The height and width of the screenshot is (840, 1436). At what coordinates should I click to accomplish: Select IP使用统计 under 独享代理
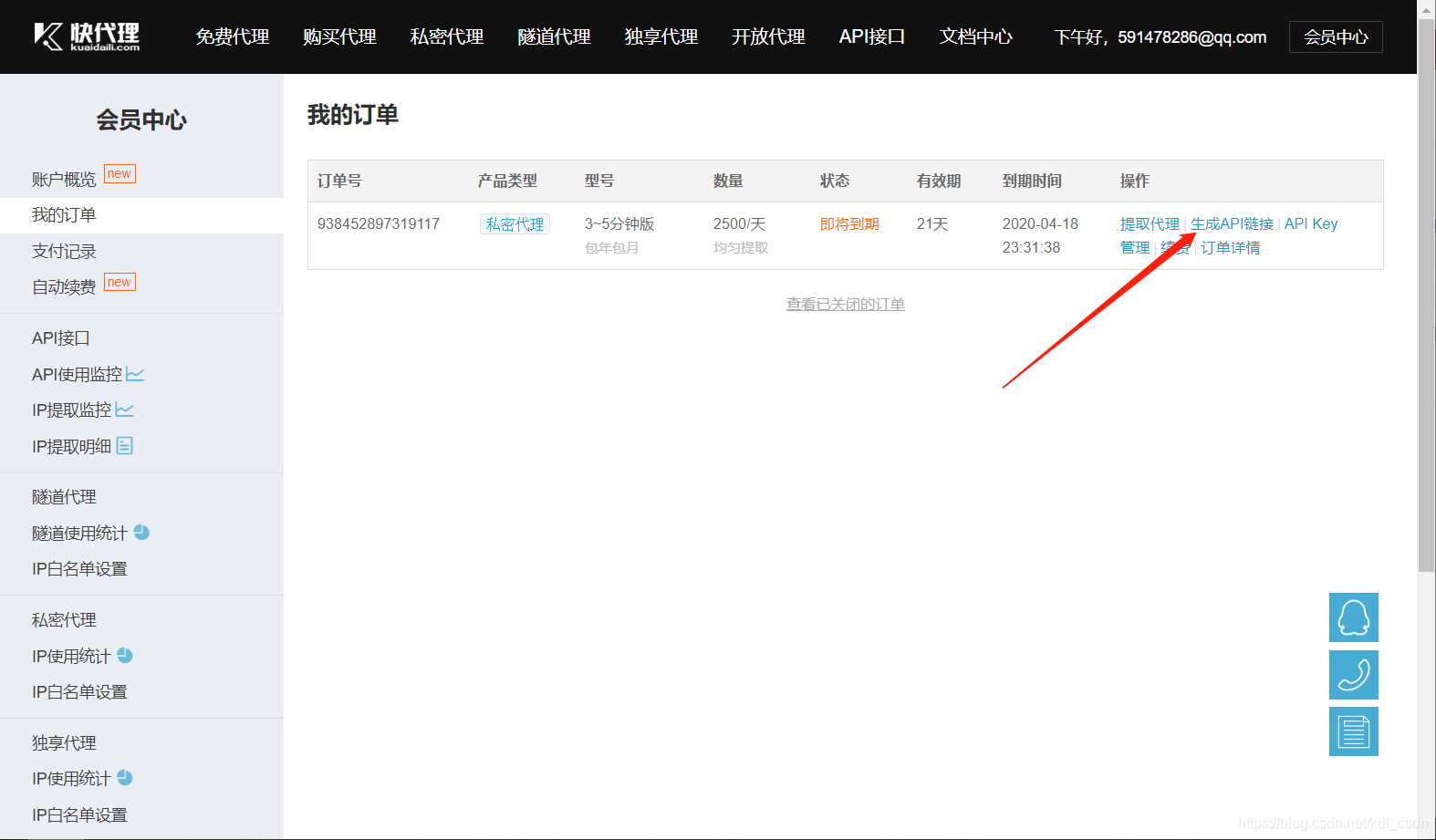pyautogui.click(x=71, y=778)
